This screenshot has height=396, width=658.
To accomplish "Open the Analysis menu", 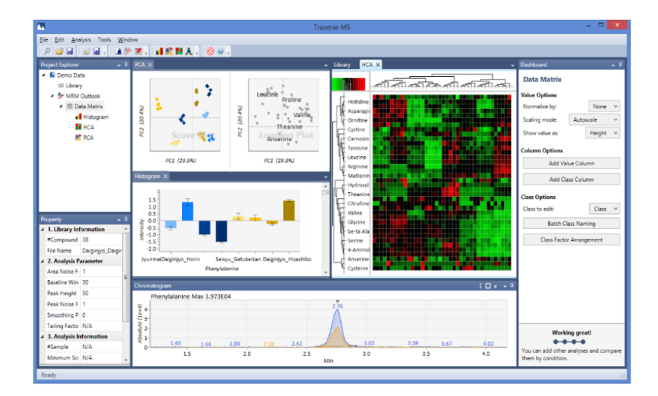I will (x=81, y=40).
